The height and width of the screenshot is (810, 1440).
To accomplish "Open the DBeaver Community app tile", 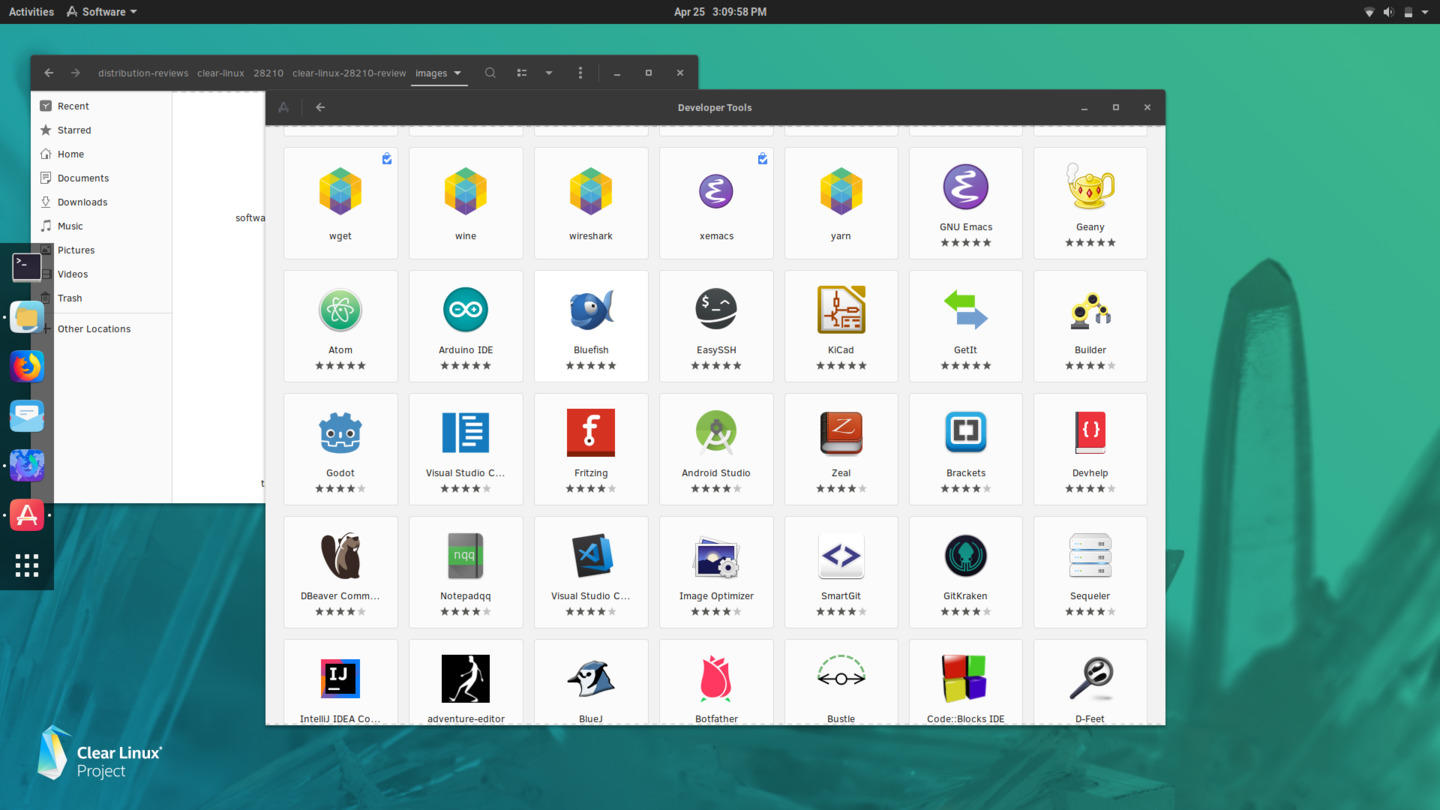I will pyautogui.click(x=340, y=572).
